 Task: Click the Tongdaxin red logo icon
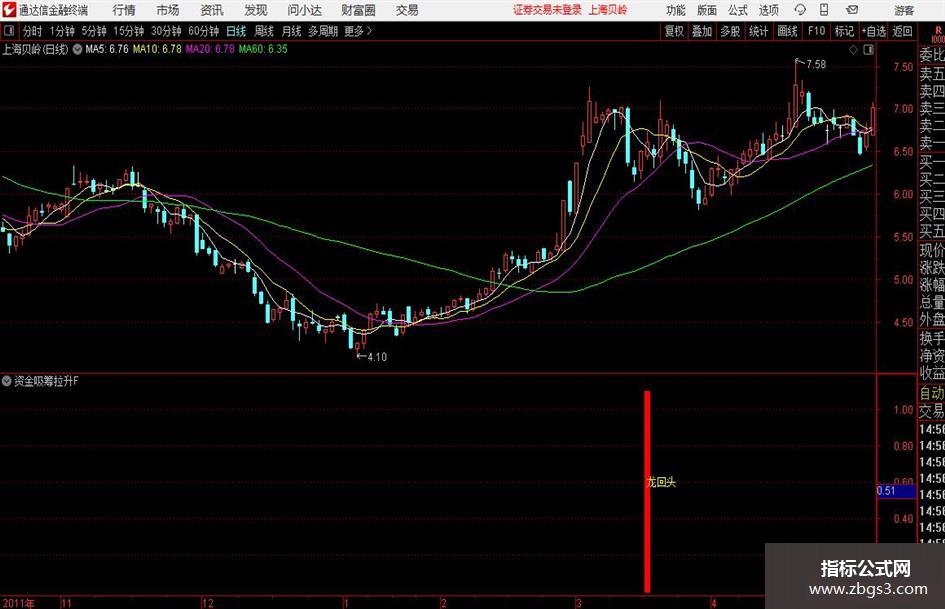pos(9,10)
